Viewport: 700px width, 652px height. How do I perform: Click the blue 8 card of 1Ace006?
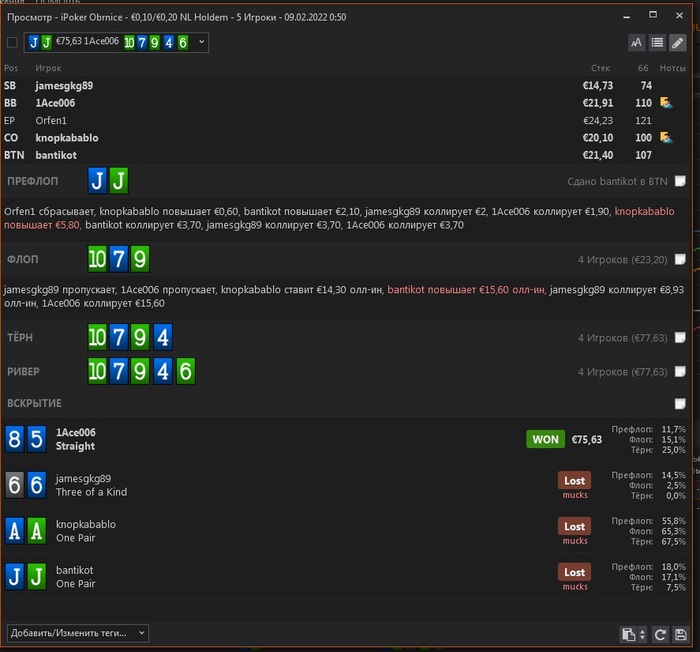[14, 439]
